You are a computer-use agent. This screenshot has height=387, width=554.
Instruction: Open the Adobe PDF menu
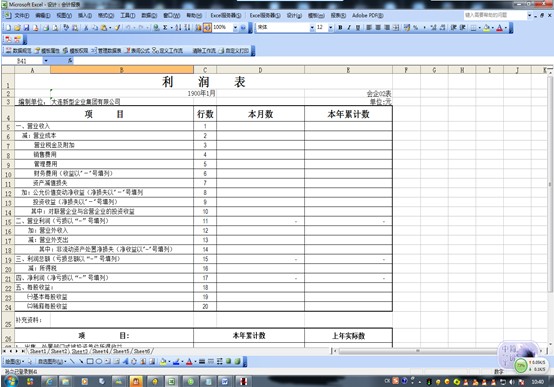point(367,15)
